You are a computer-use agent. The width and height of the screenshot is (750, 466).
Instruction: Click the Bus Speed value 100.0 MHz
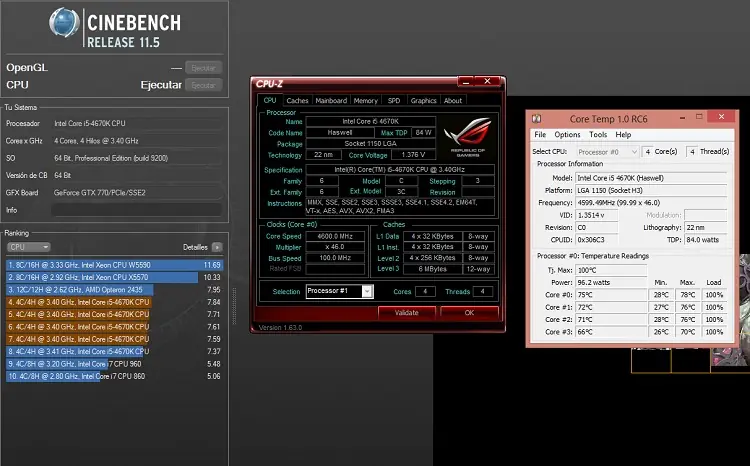coord(335,258)
